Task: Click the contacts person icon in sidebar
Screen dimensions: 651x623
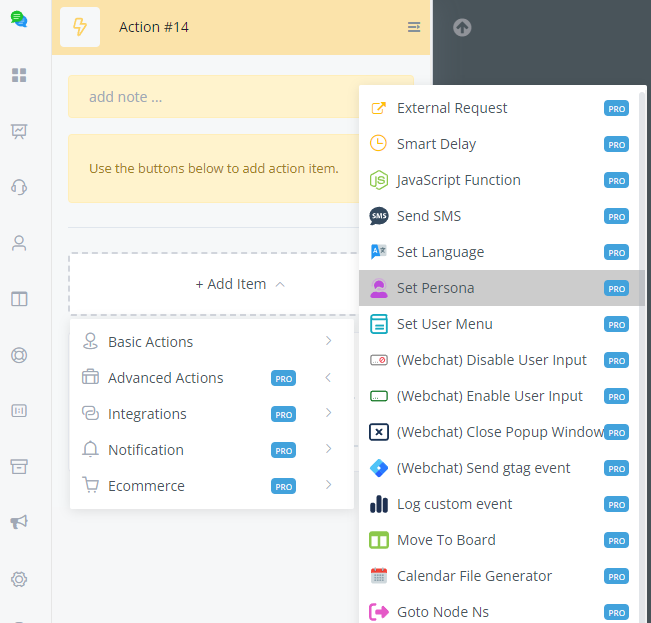Action: click(19, 243)
